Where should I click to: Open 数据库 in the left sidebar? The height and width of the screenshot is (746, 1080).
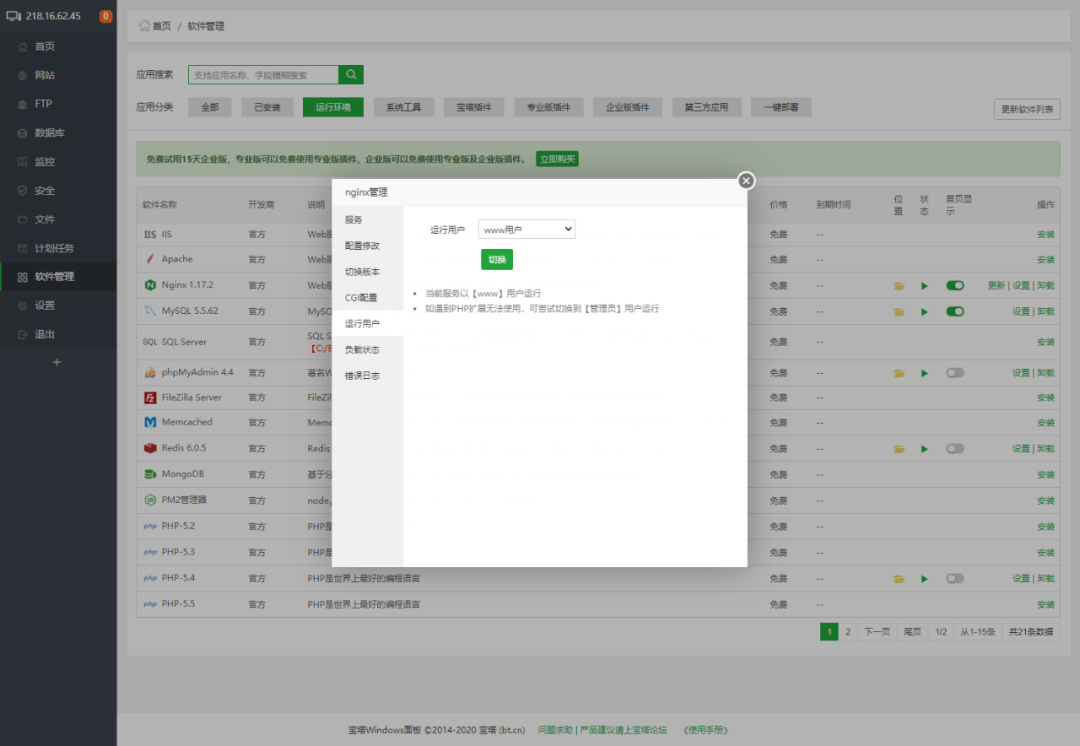(x=50, y=133)
